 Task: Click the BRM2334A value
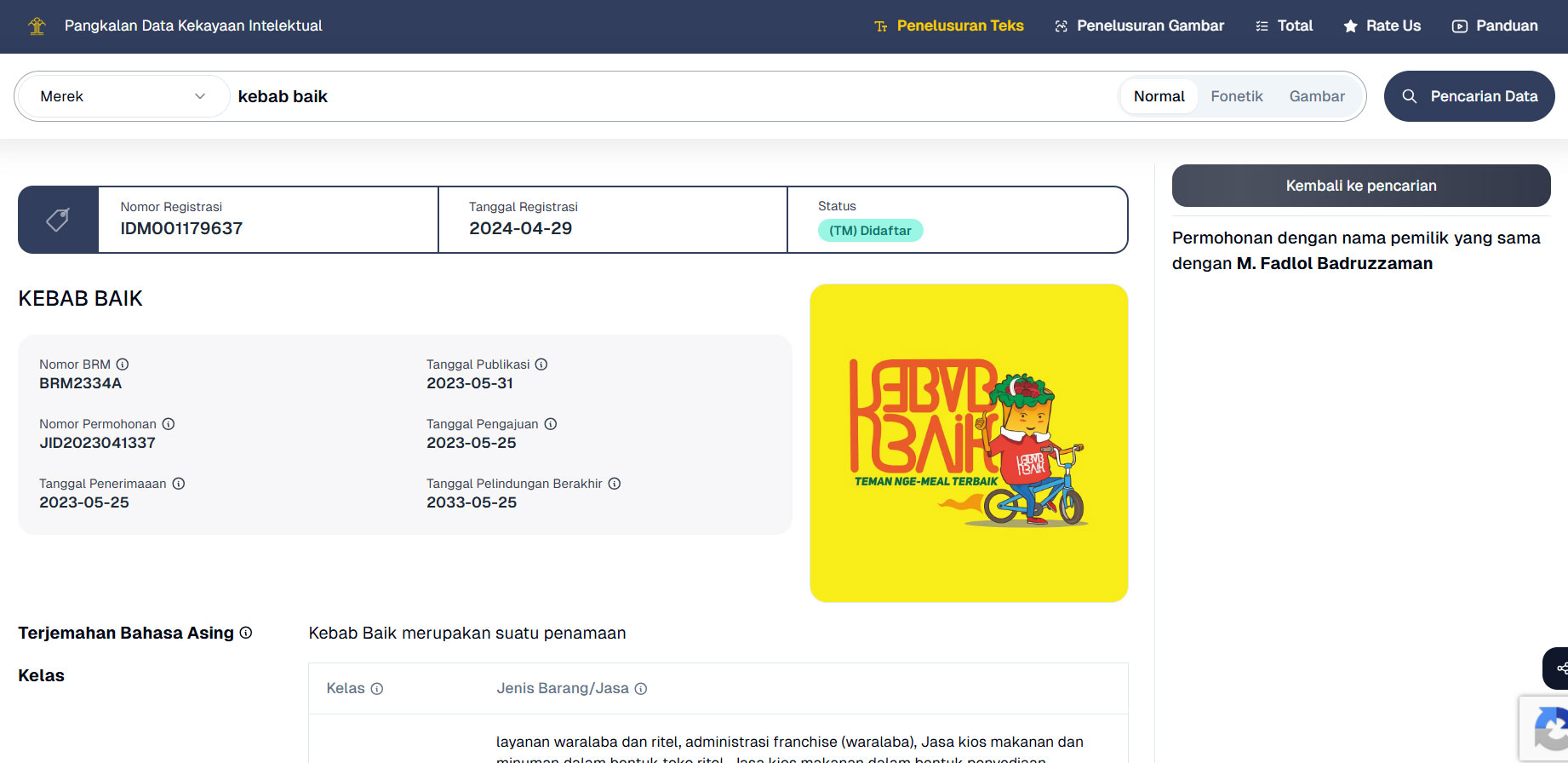pos(80,383)
